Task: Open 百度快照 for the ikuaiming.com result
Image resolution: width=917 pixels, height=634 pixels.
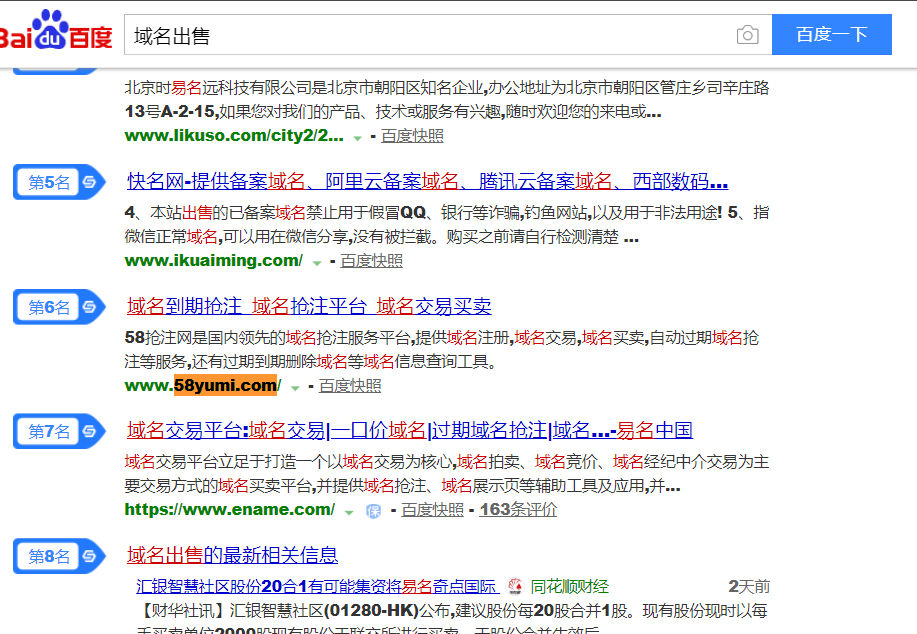Action: (371, 261)
